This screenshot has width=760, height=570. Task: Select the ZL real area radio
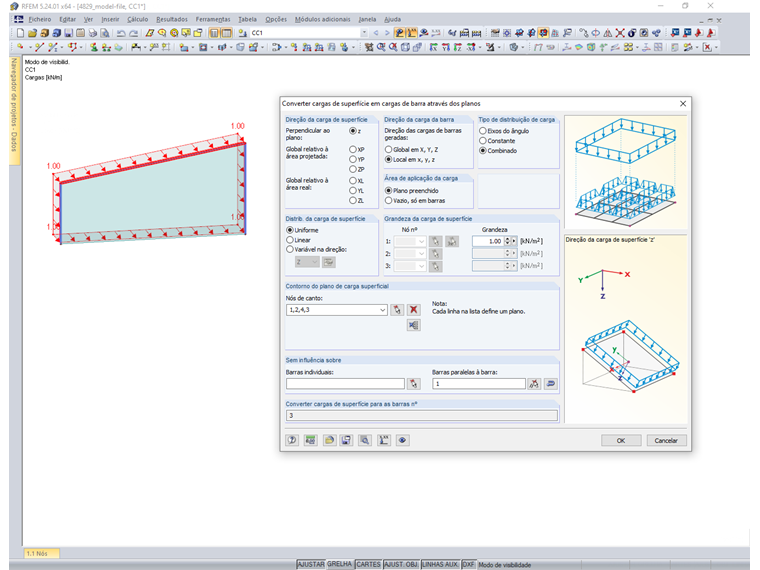coord(353,201)
